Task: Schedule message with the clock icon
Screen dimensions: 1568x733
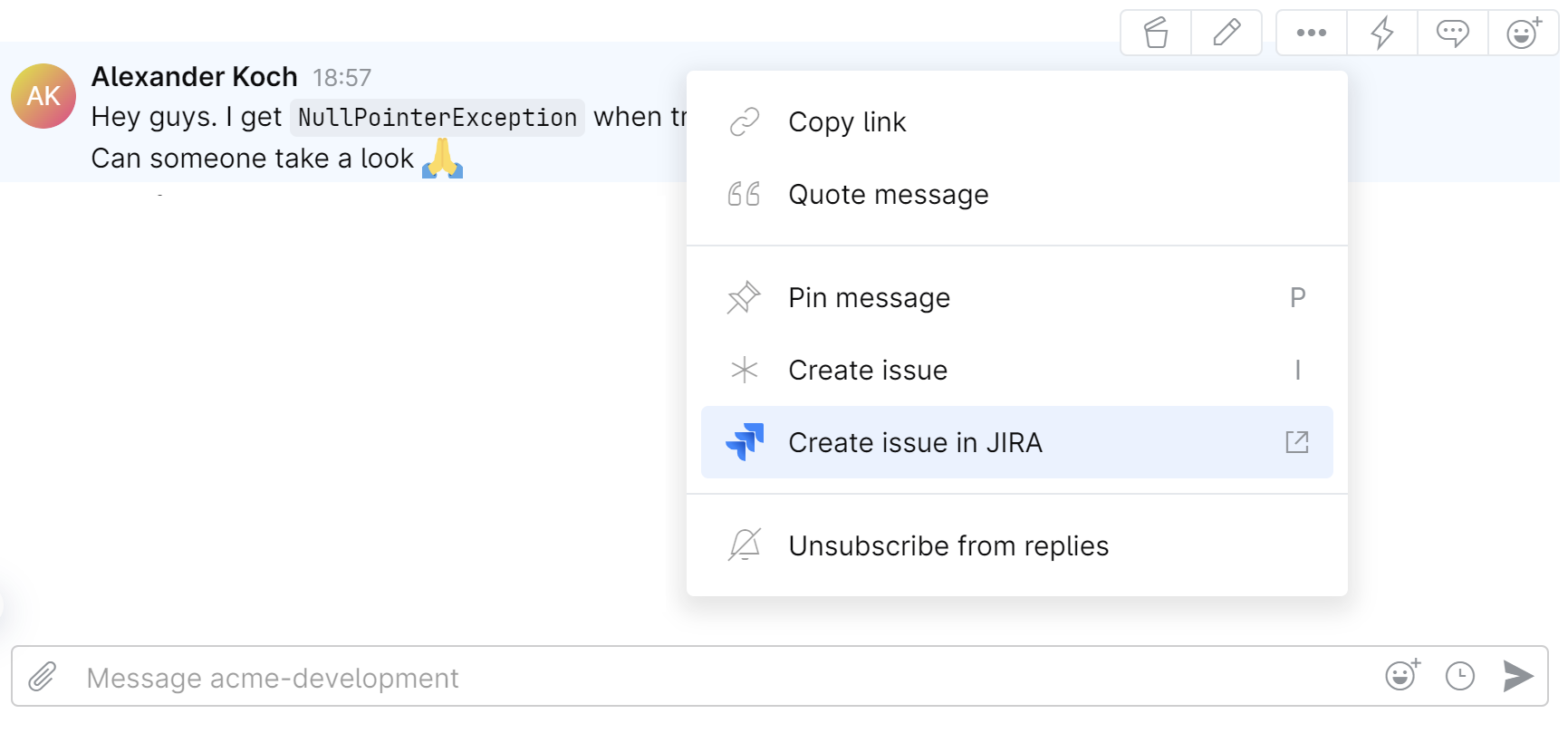Action: pyautogui.click(x=1460, y=676)
